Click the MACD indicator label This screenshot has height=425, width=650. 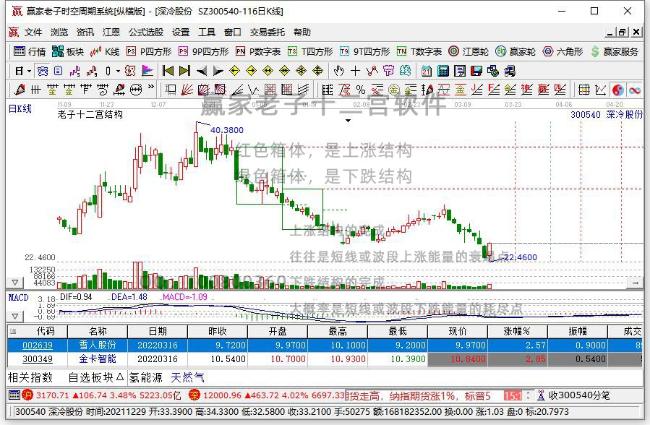18,298
